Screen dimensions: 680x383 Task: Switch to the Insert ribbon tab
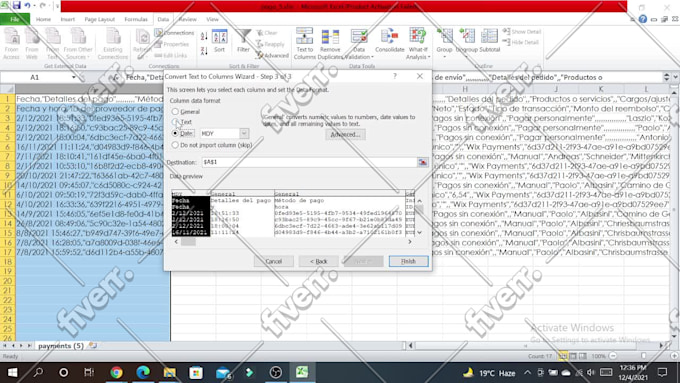coord(68,19)
